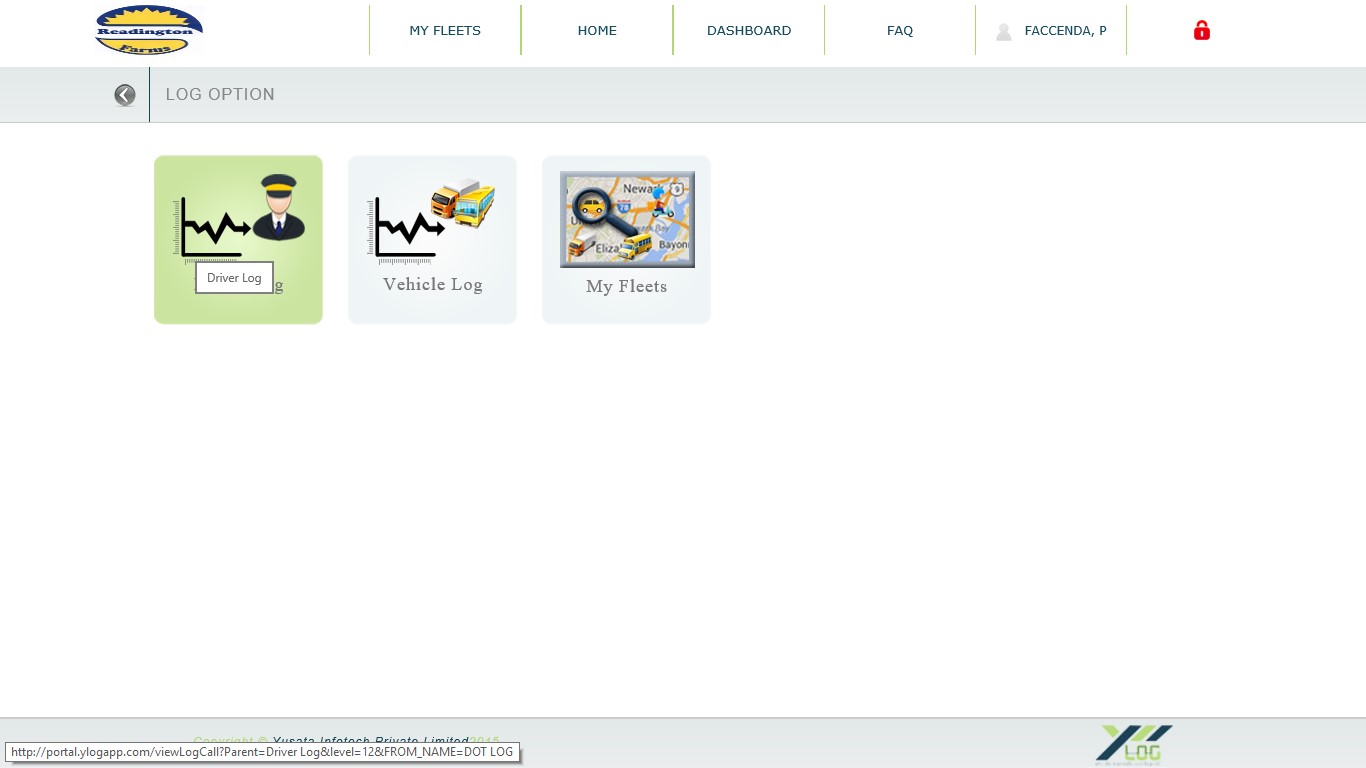Click the Readington Farms logo

click(148, 30)
